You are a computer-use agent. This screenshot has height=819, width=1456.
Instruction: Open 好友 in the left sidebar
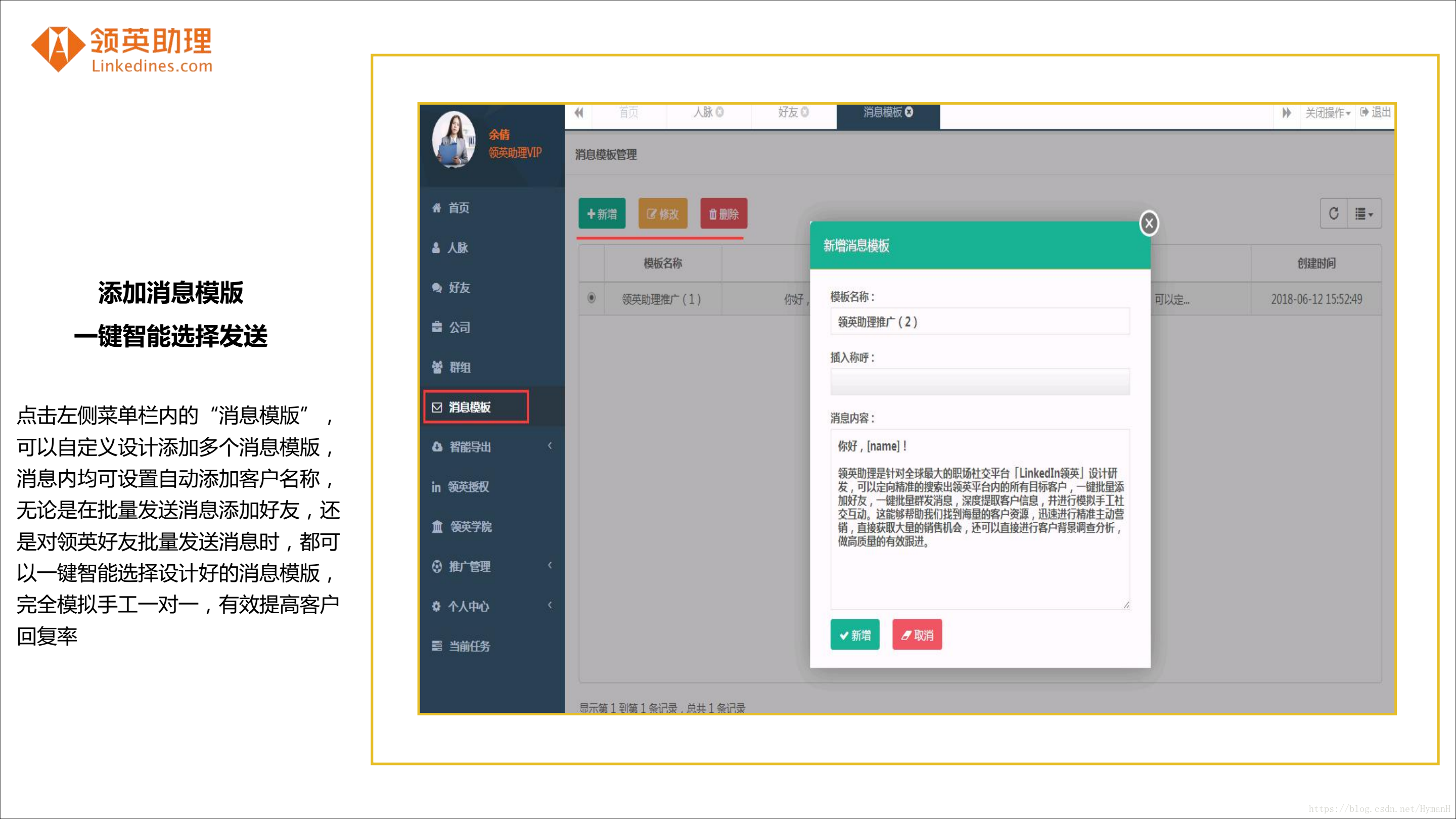tap(492, 288)
